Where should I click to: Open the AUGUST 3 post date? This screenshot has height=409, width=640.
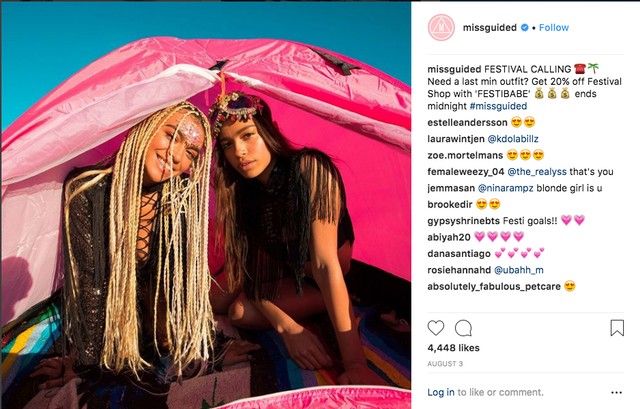(445, 364)
